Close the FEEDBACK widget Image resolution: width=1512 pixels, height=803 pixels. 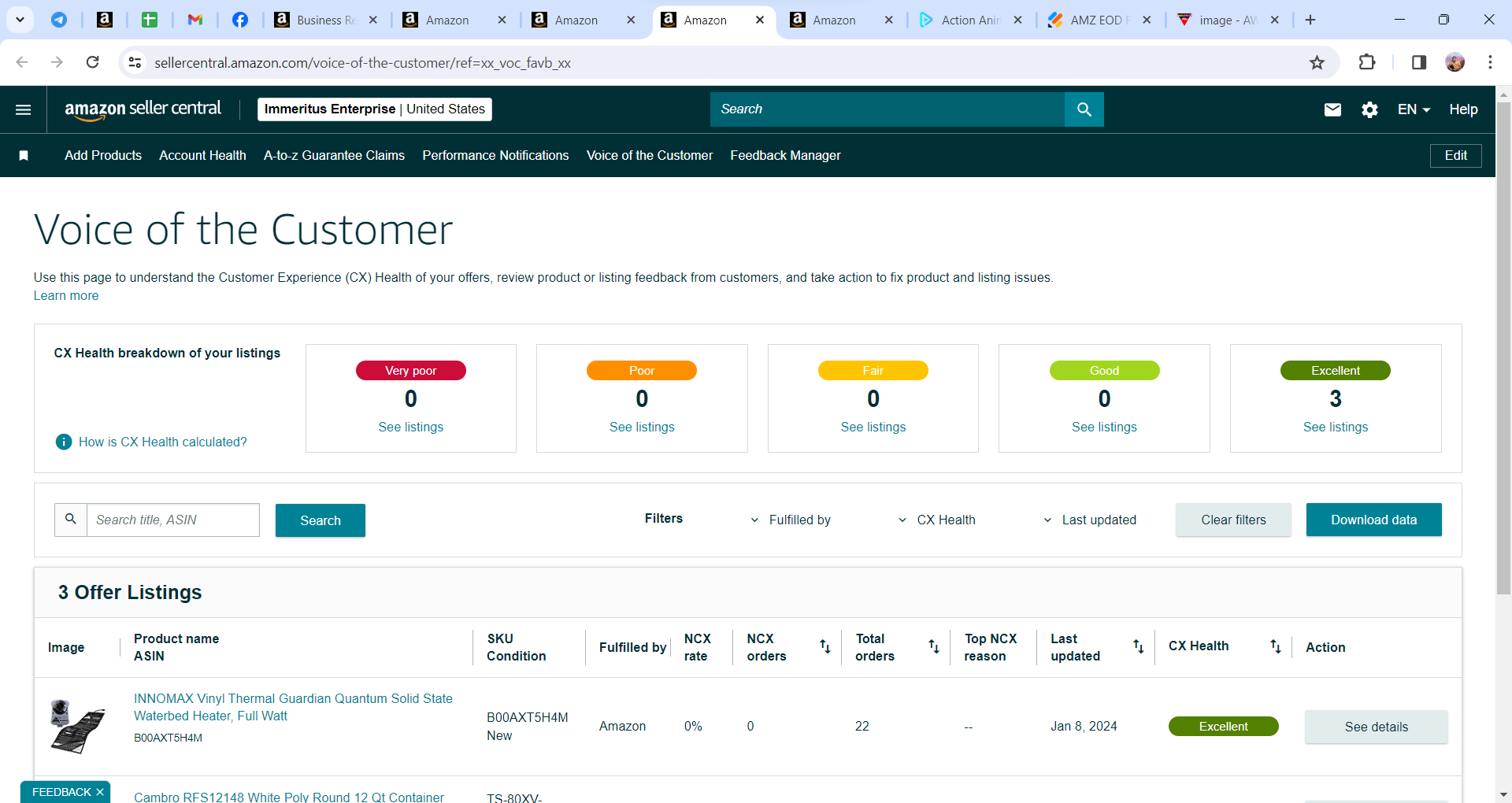coord(100,792)
